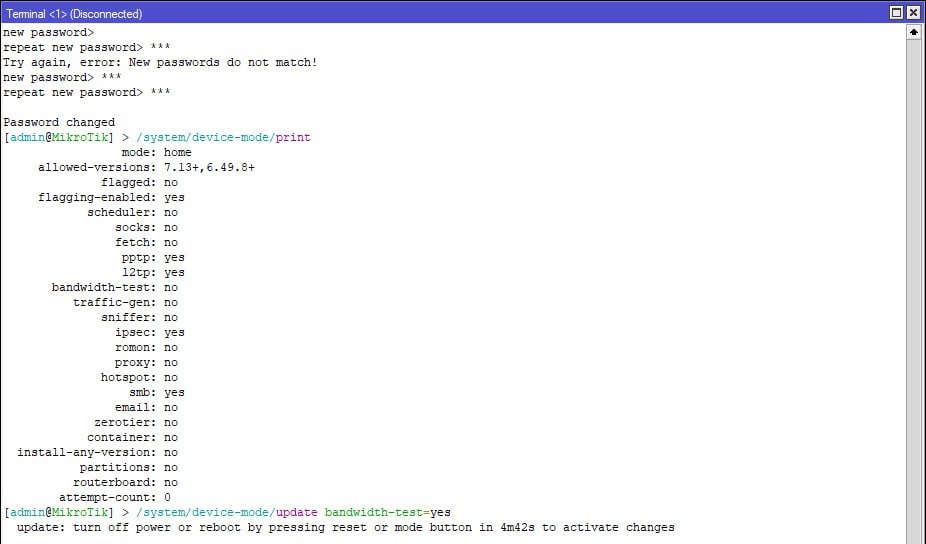926x544 pixels.
Task: Click the 'email: no' line
Action: 146,408
